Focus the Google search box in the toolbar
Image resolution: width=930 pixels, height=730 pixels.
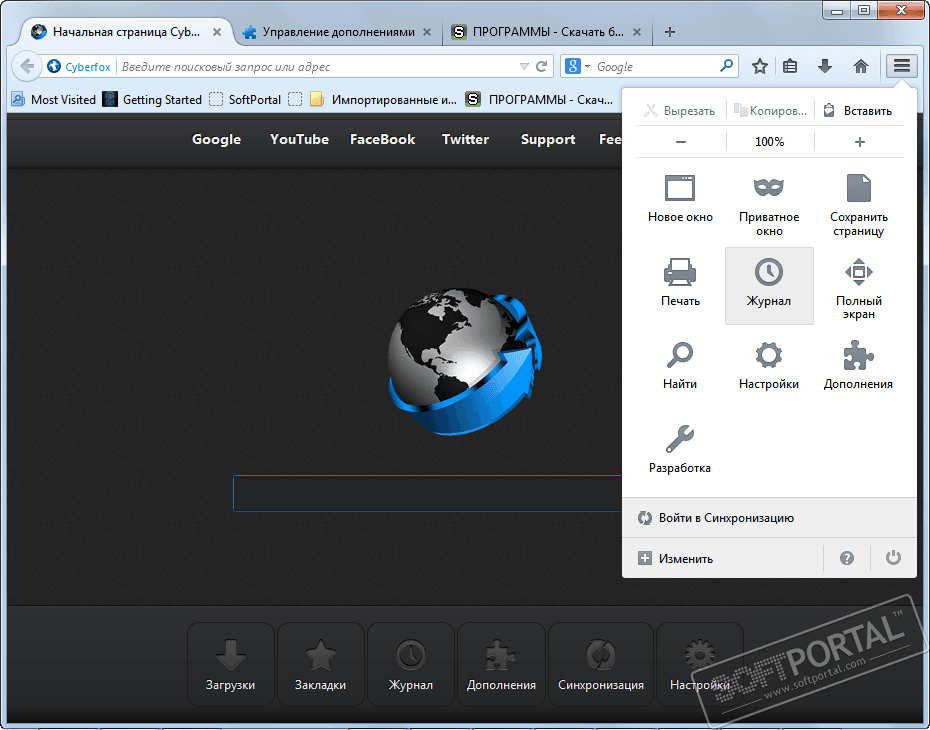pyautogui.click(x=656, y=66)
